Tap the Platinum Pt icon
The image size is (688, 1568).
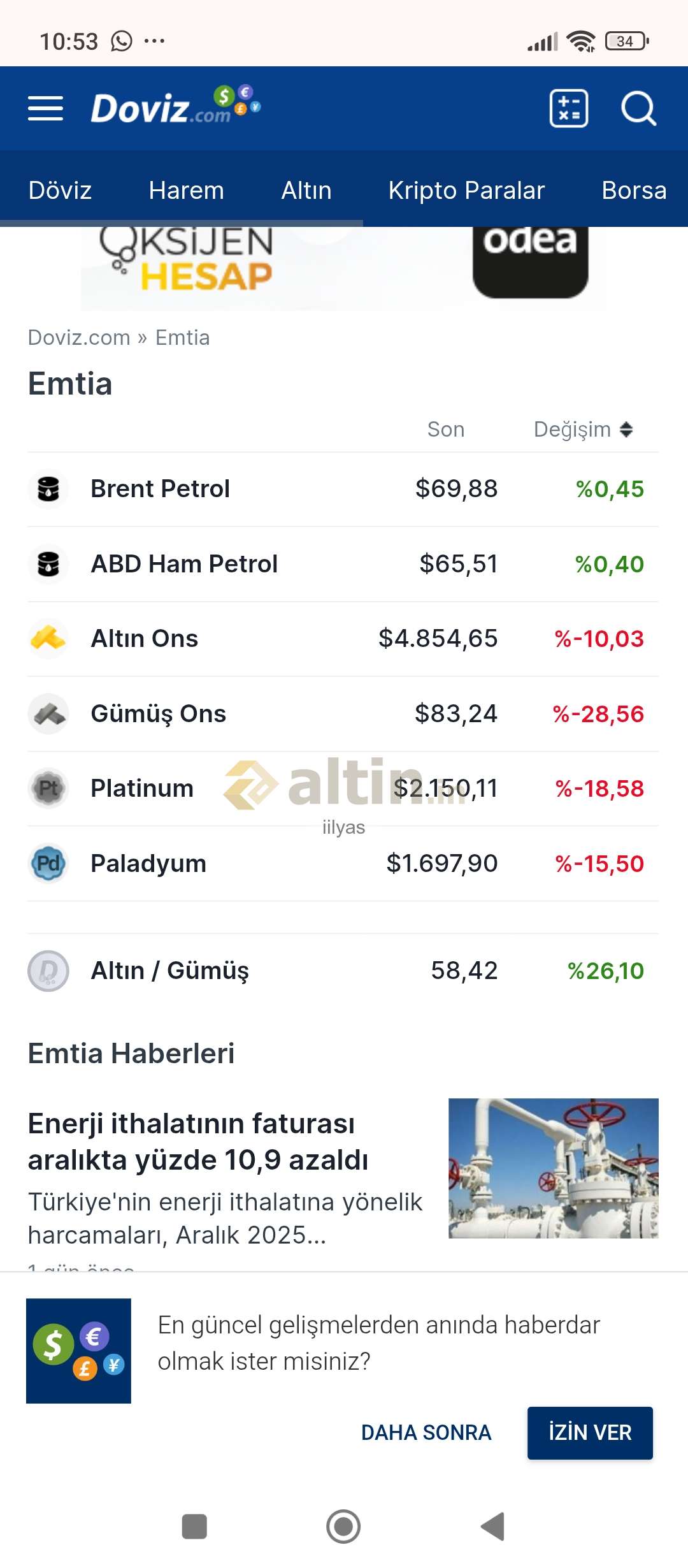(48, 788)
